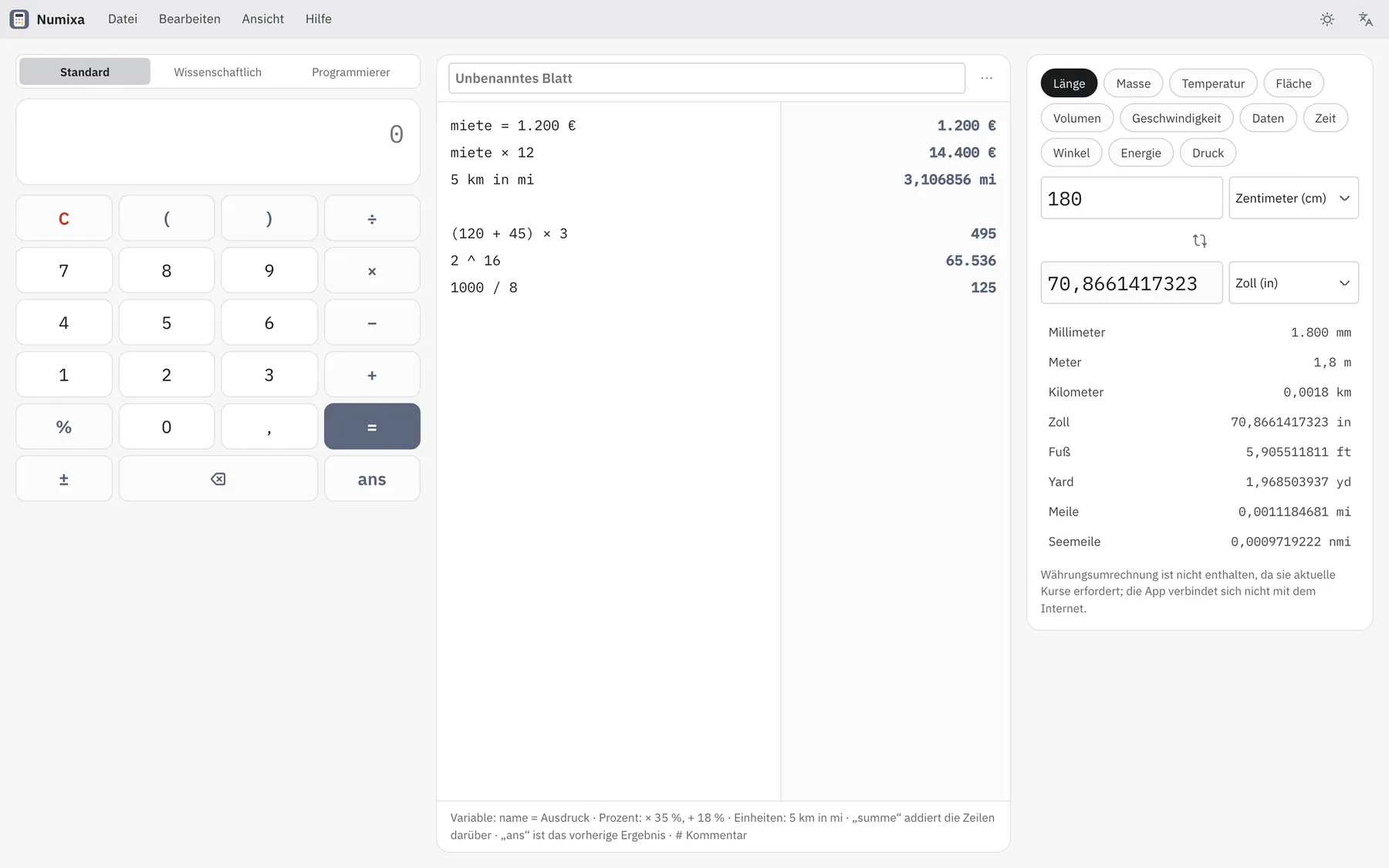
Task: Select the Energie unit category
Action: (x=1141, y=153)
